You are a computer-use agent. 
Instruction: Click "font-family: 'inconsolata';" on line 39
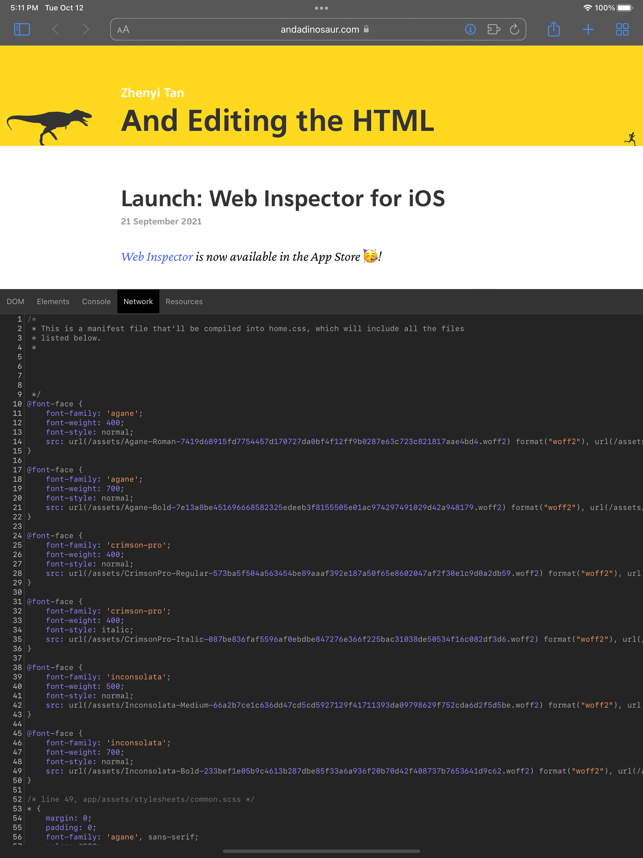point(108,677)
